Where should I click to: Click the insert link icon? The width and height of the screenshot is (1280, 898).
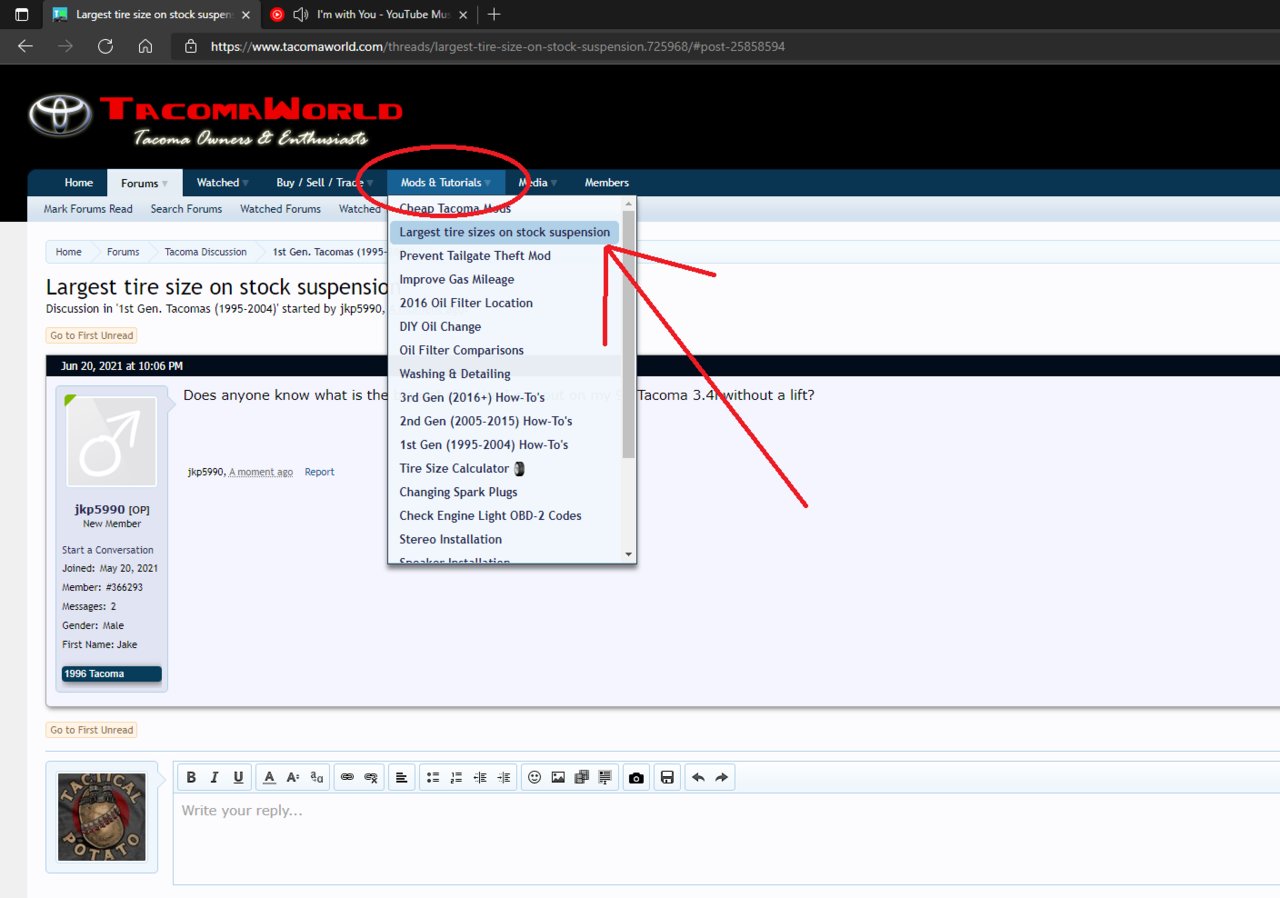(347, 777)
